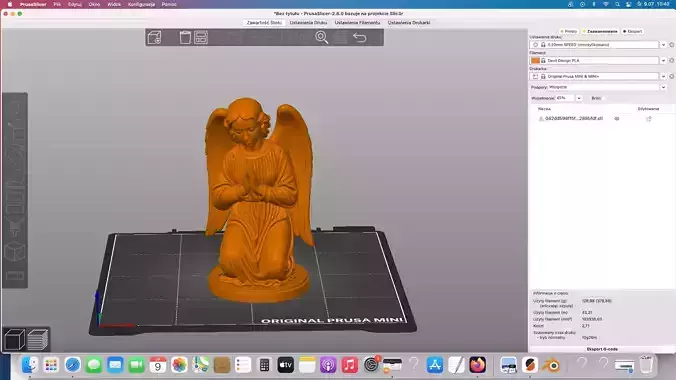
Task: Open Safari from the dock
Action: tap(72, 365)
